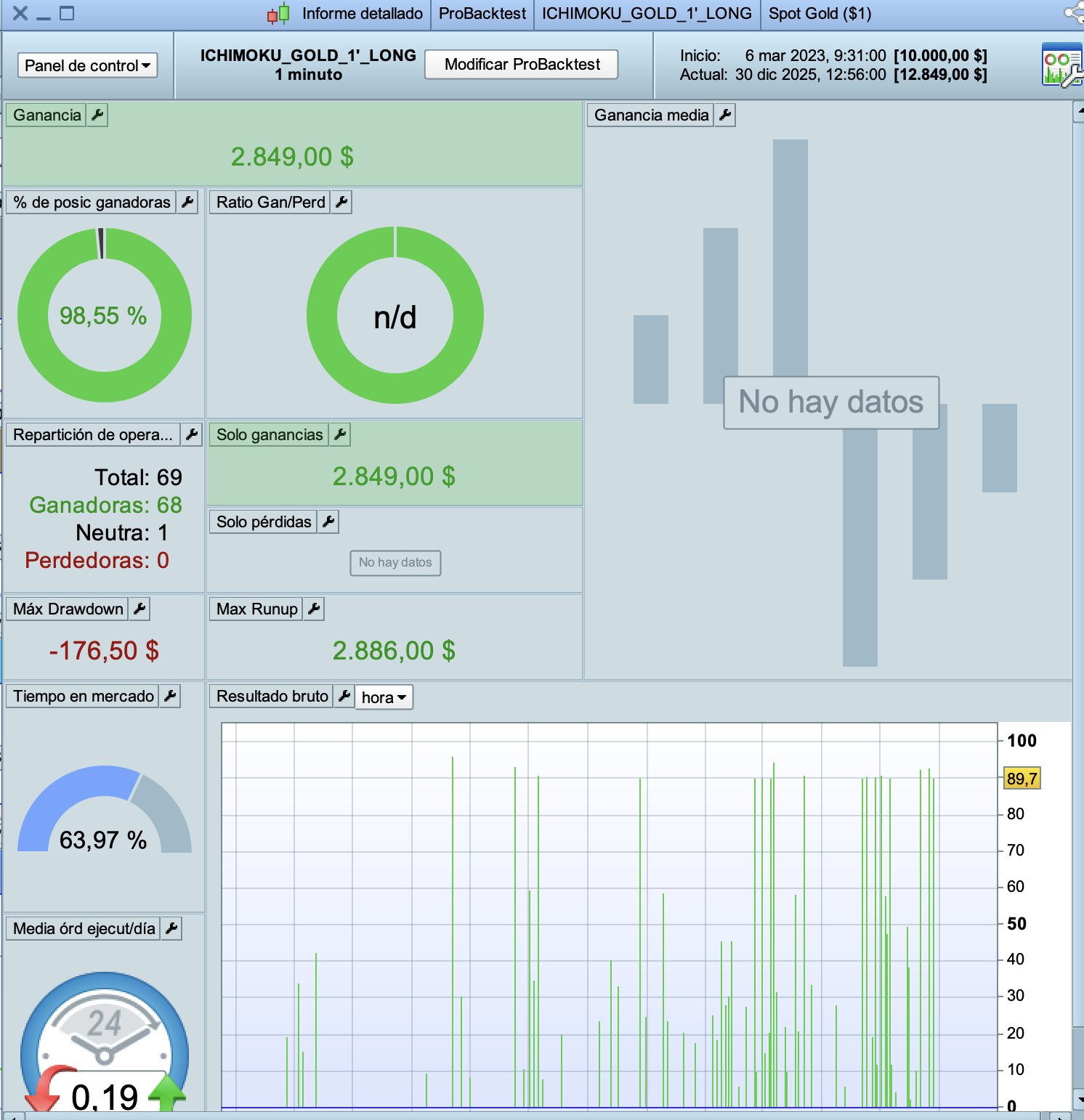Click the Media órd ejecut/día wrench
1084x1120 pixels.
point(171,928)
